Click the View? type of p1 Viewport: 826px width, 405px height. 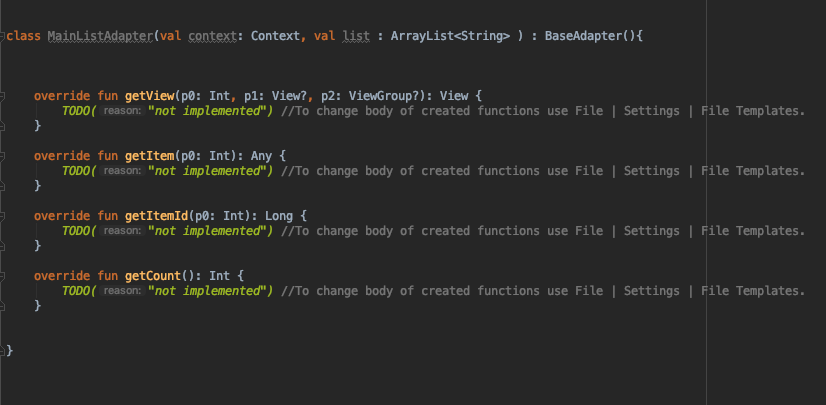[x=290, y=96]
